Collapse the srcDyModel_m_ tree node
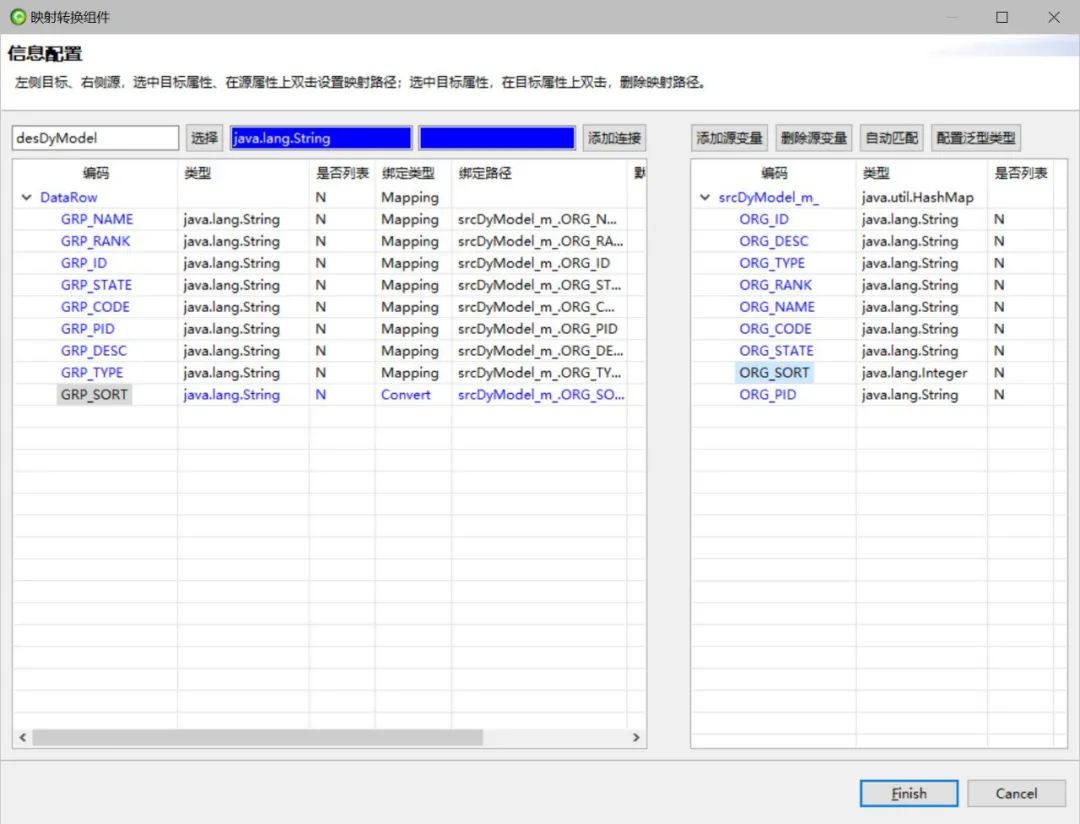 click(x=705, y=197)
